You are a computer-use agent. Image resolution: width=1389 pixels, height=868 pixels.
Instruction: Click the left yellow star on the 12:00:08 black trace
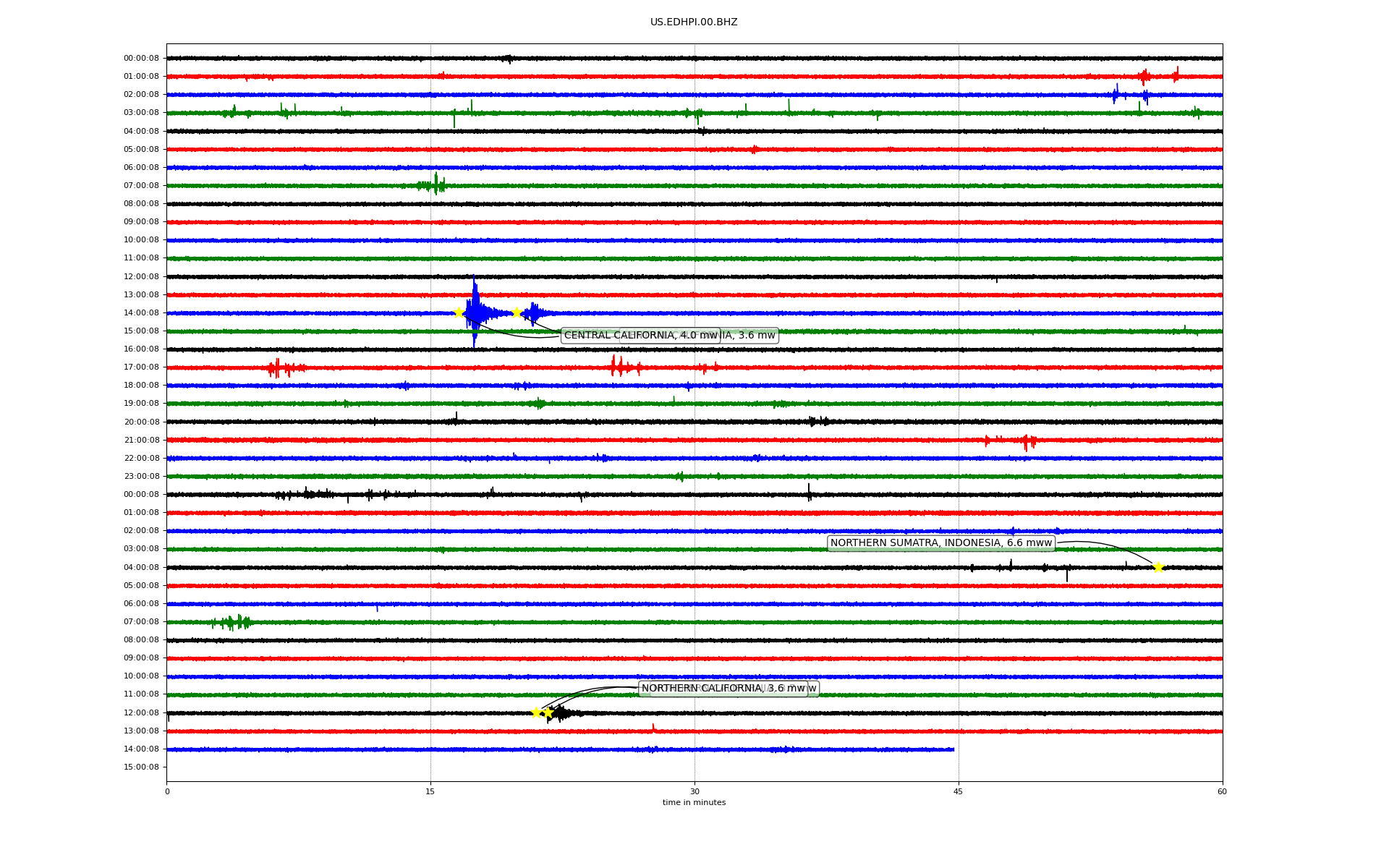click(536, 712)
